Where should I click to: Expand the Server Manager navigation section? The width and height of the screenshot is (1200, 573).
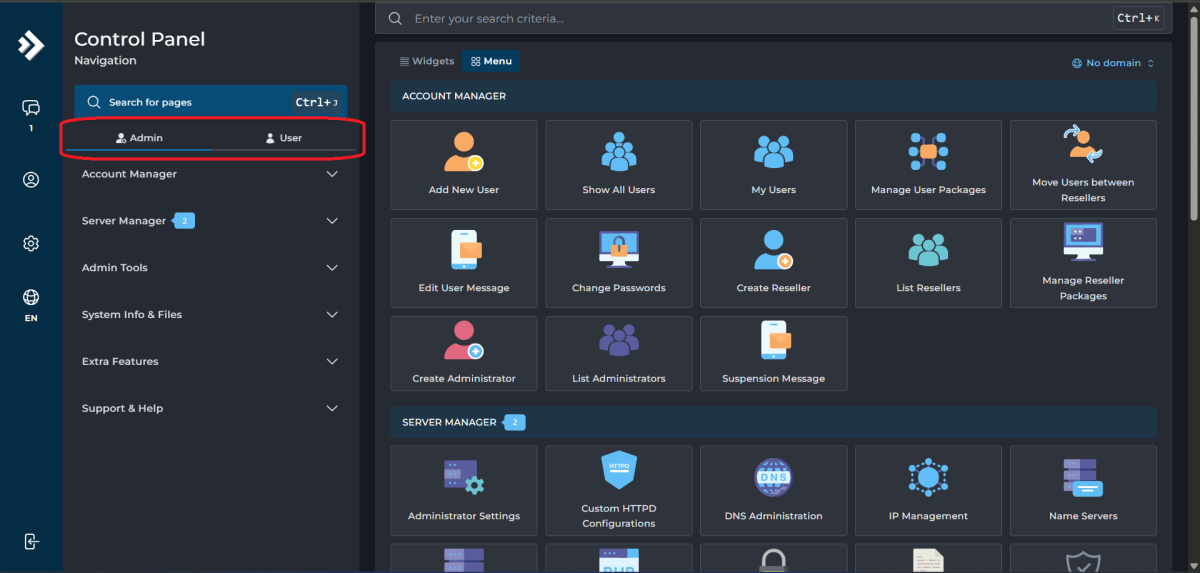[x=210, y=221]
